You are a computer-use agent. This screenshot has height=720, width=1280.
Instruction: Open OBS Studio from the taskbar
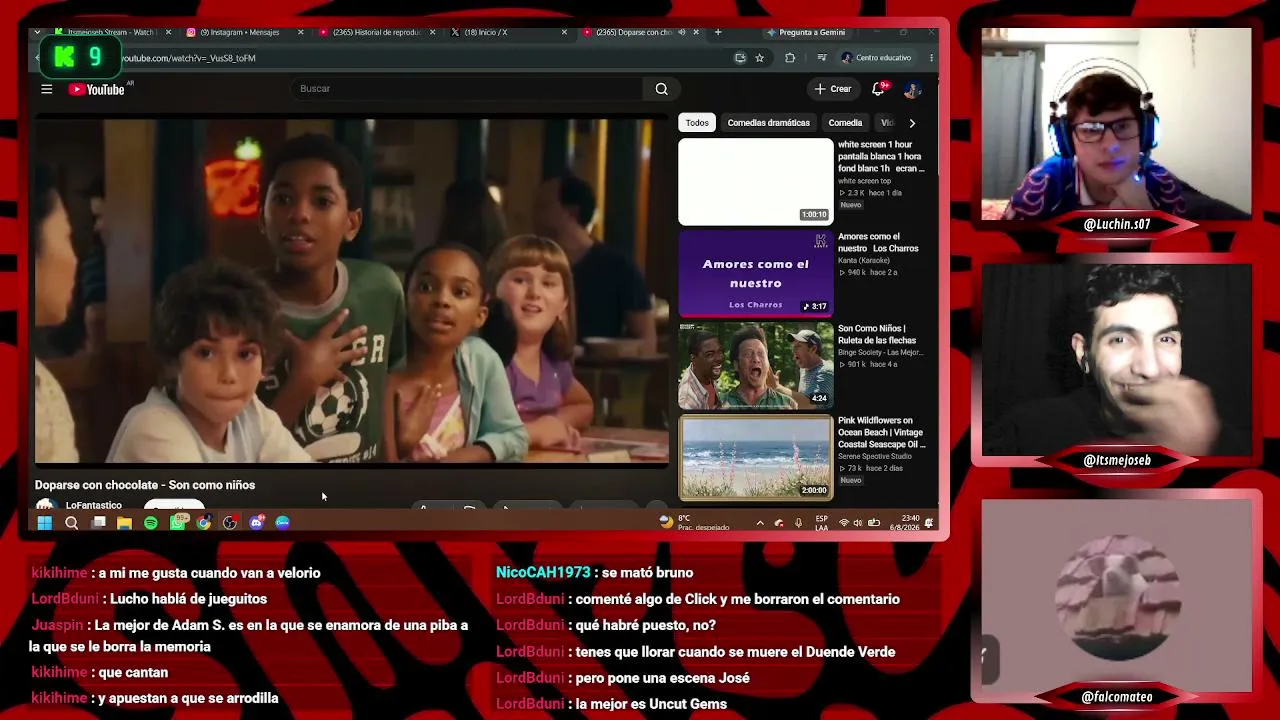click(x=230, y=522)
